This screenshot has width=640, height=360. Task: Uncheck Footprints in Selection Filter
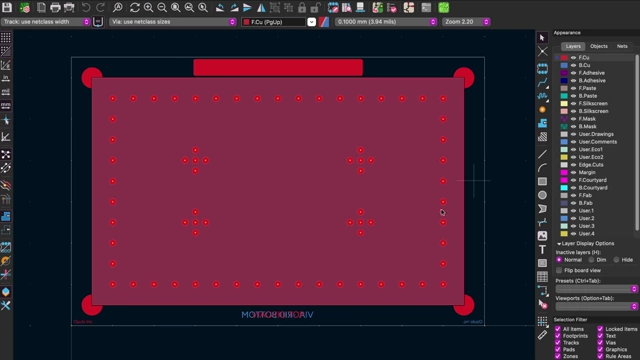558,336
